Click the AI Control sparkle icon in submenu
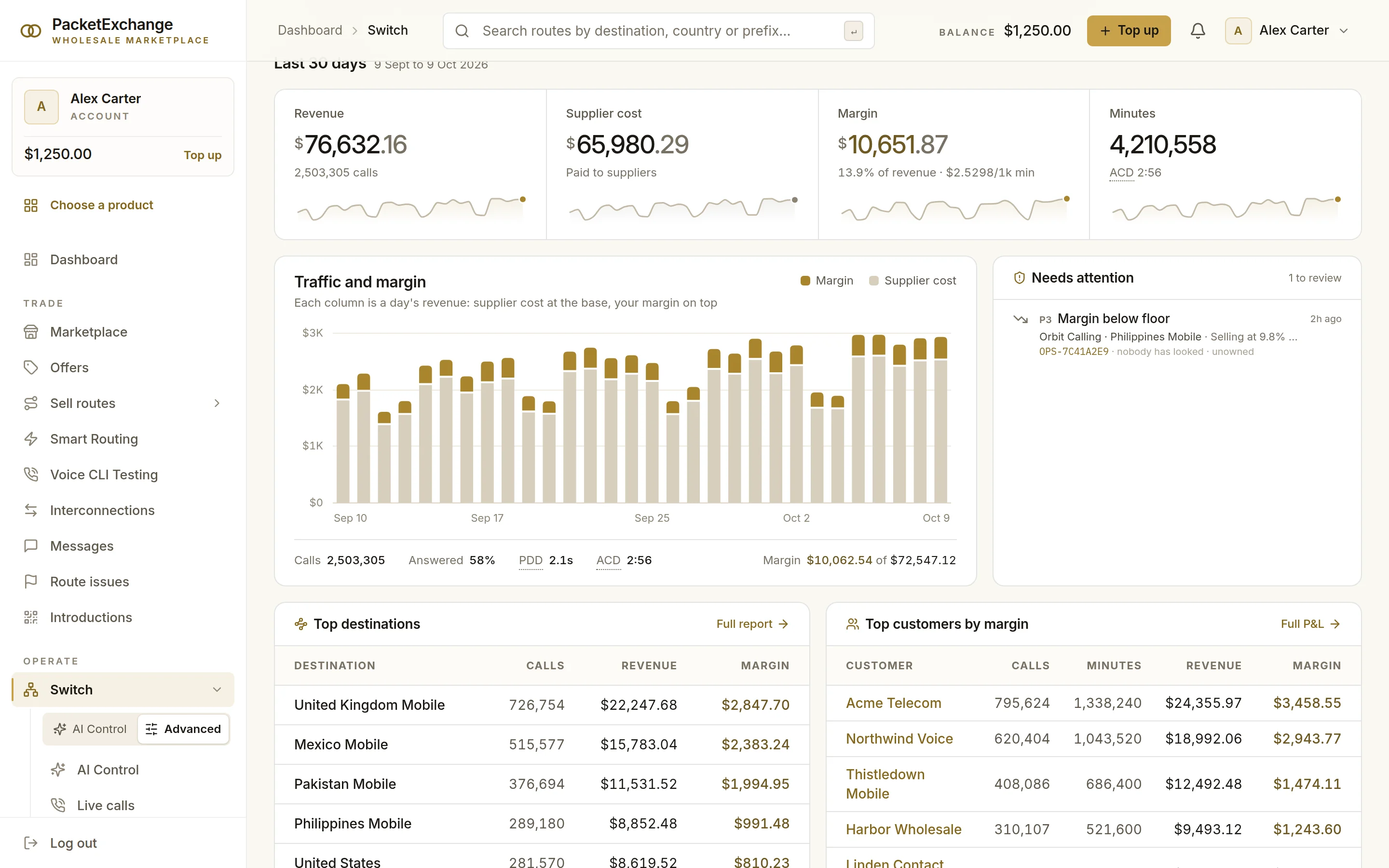This screenshot has width=1389, height=868. pyautogui.click(x=58, y=770)
